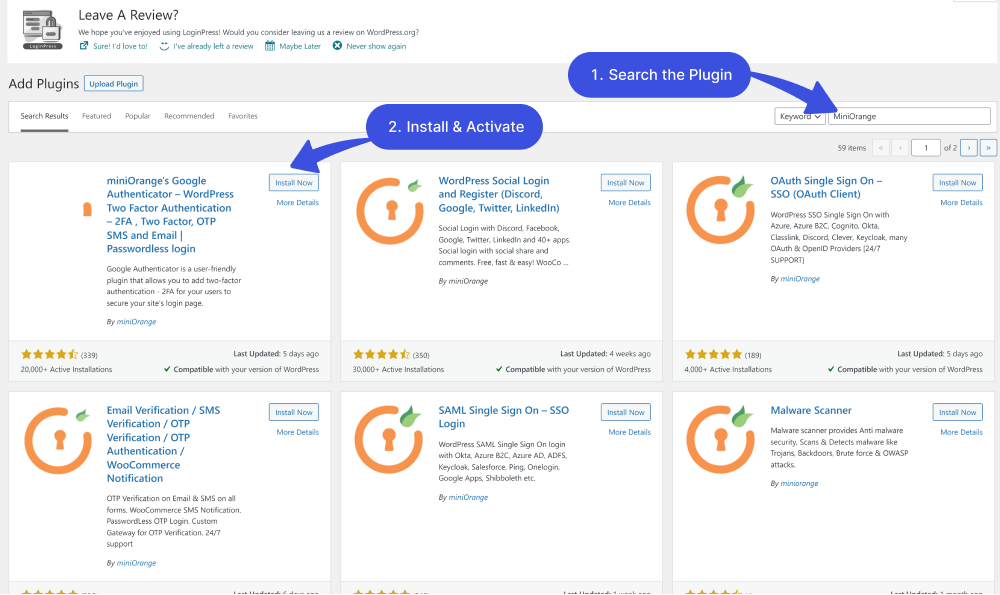
Task: Open the Keyword search type dropdown
Action: (800, 116)
